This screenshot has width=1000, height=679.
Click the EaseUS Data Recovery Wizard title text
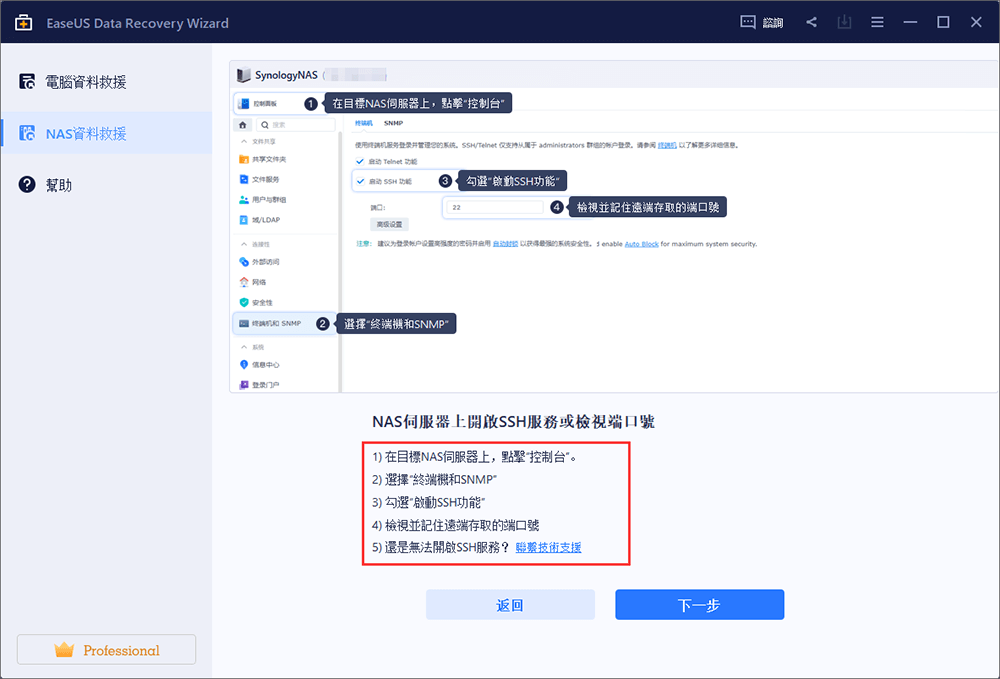click(138, 23)
